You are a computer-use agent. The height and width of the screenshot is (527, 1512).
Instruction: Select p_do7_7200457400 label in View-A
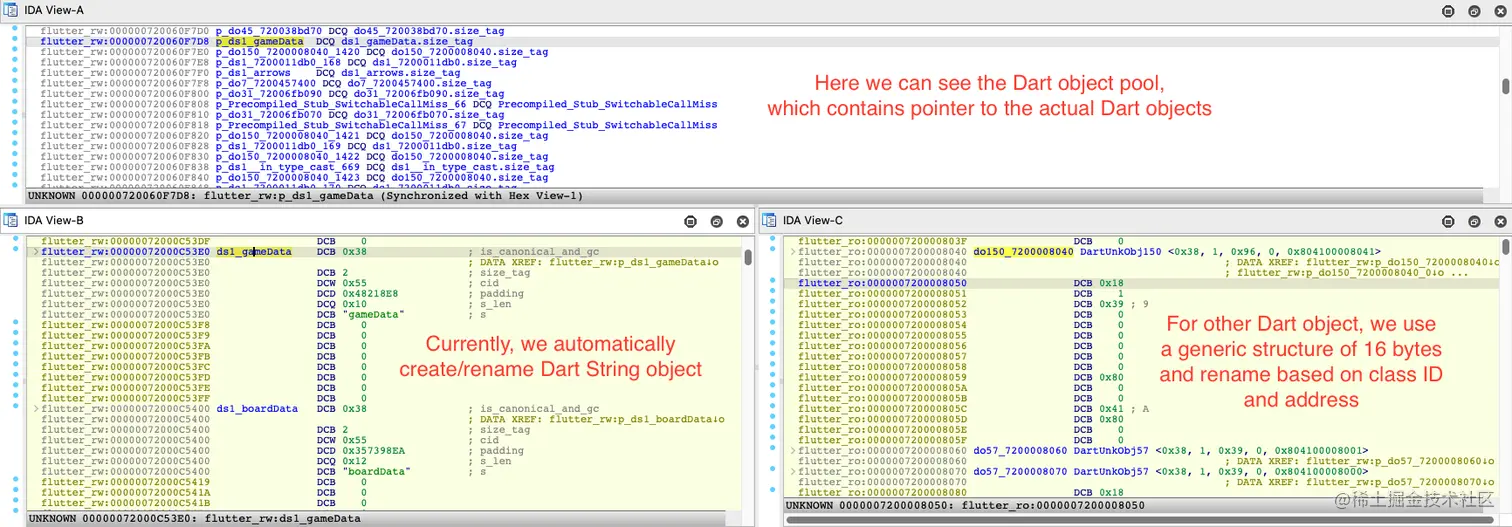[x=265, y=84]
